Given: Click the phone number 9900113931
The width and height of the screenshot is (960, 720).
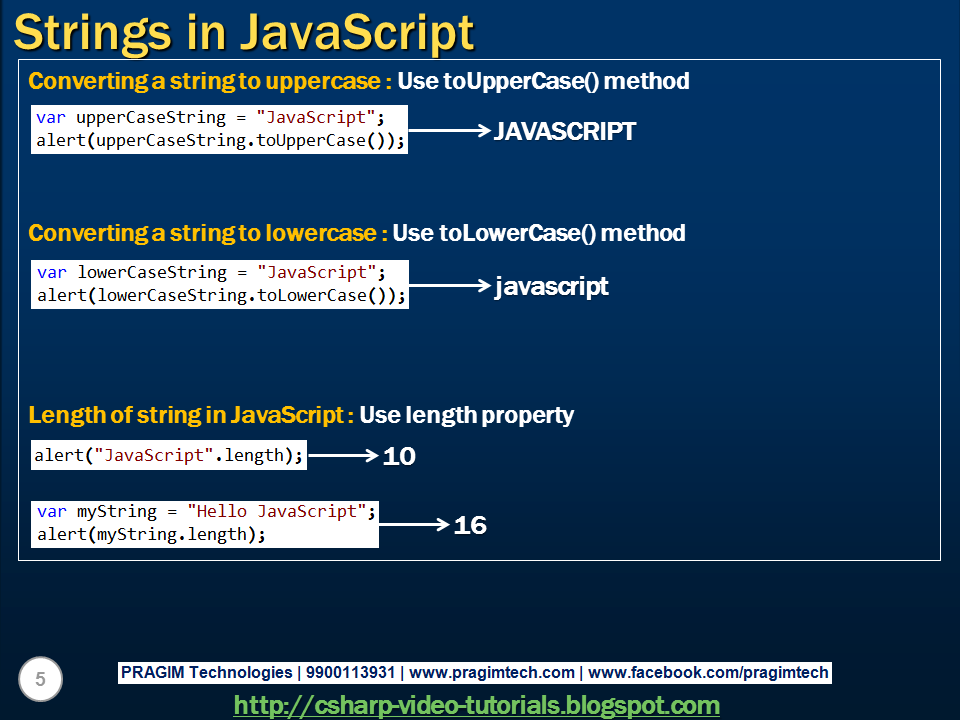Looking at the screenshot, I should (x=350, y=672).
